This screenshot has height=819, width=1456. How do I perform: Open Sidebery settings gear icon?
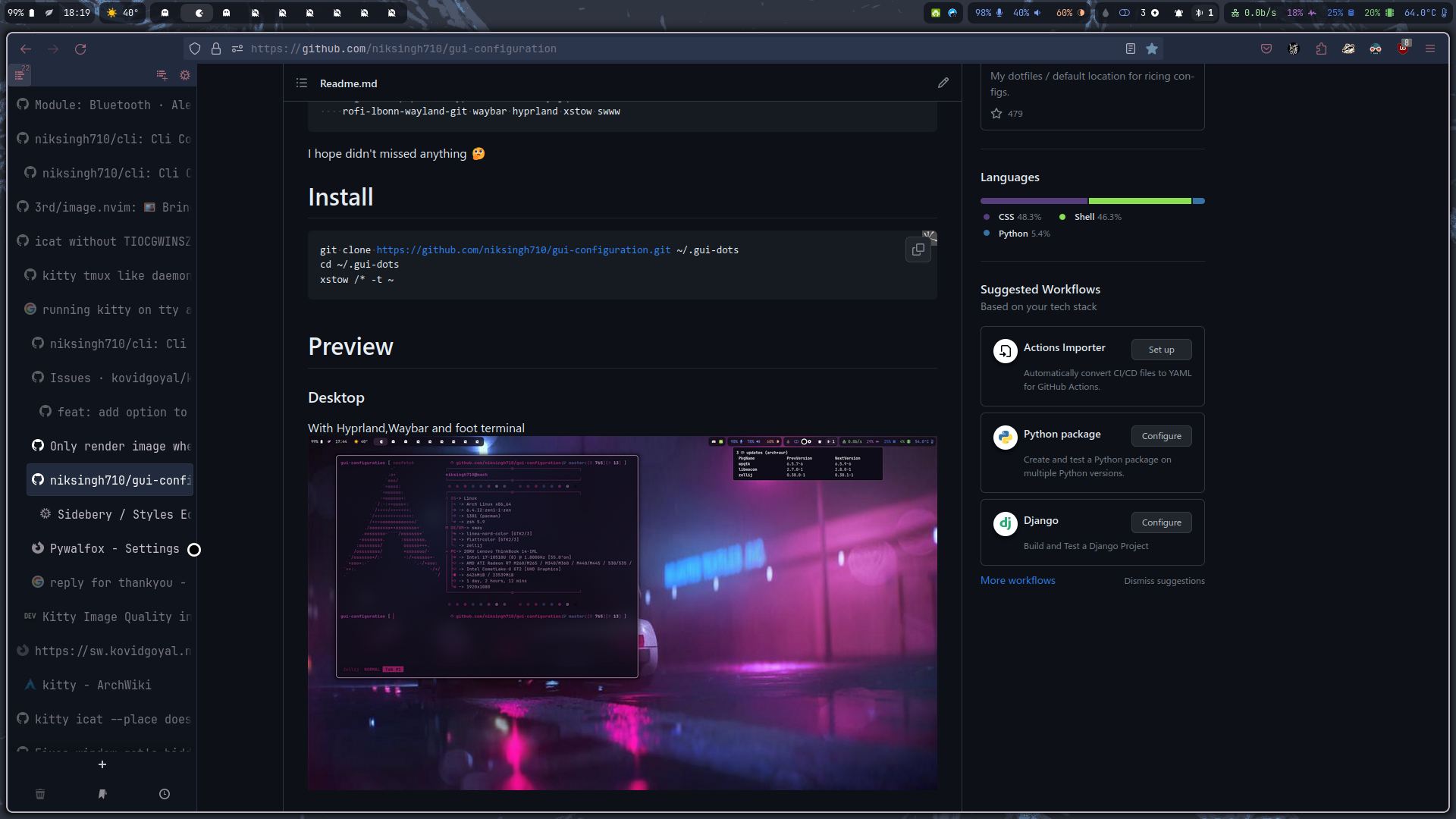(185, 75)
